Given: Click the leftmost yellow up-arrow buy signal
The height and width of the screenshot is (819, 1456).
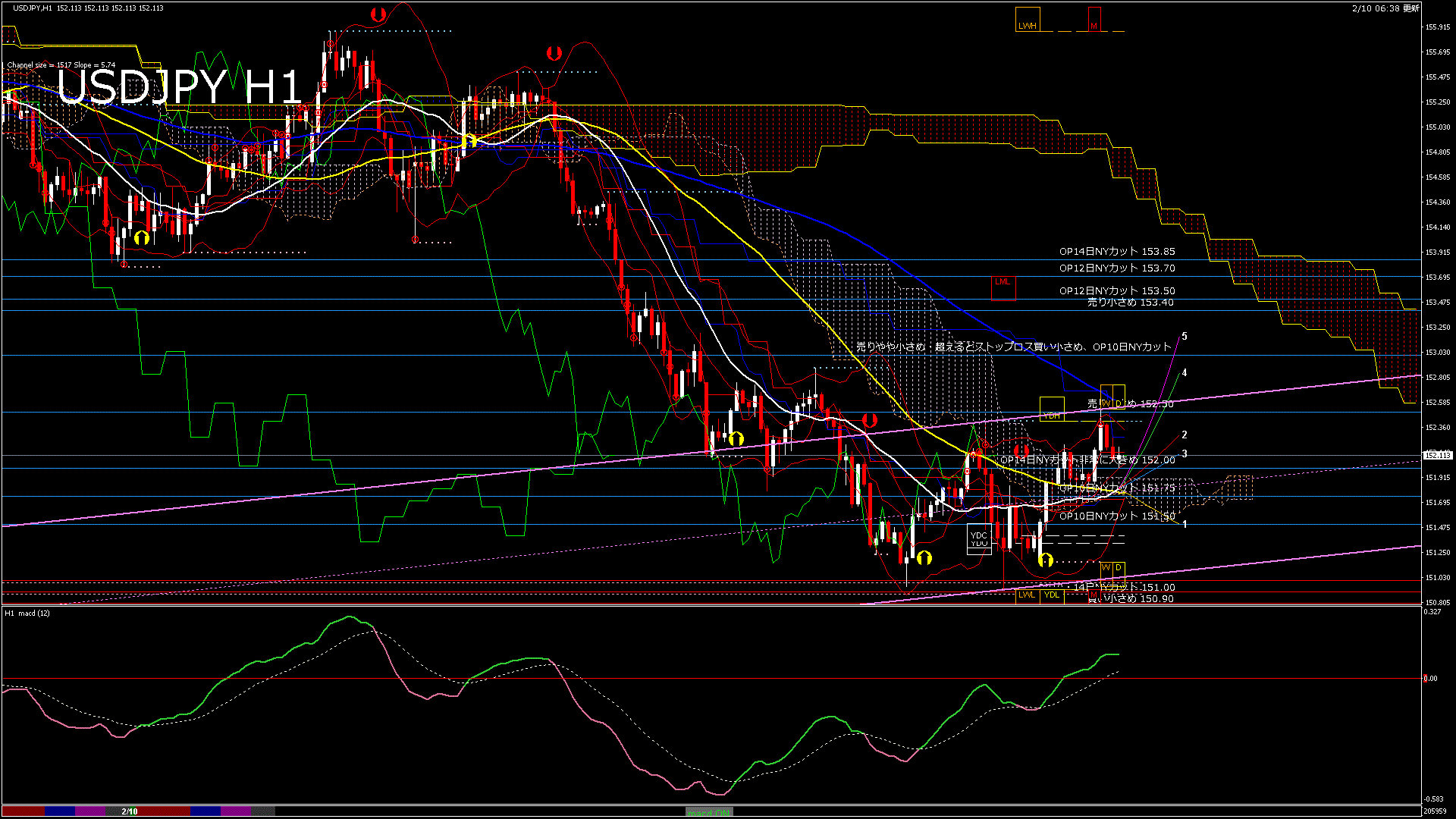Looking at the screenshot, I should pyautogui.click(x=141, y=238).
